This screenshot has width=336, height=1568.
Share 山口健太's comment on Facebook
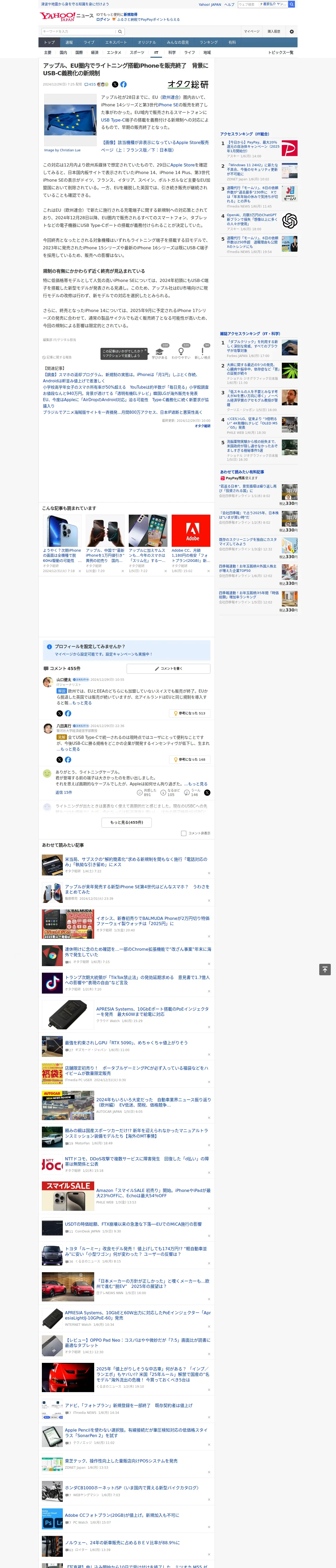(x=68, y=713)
